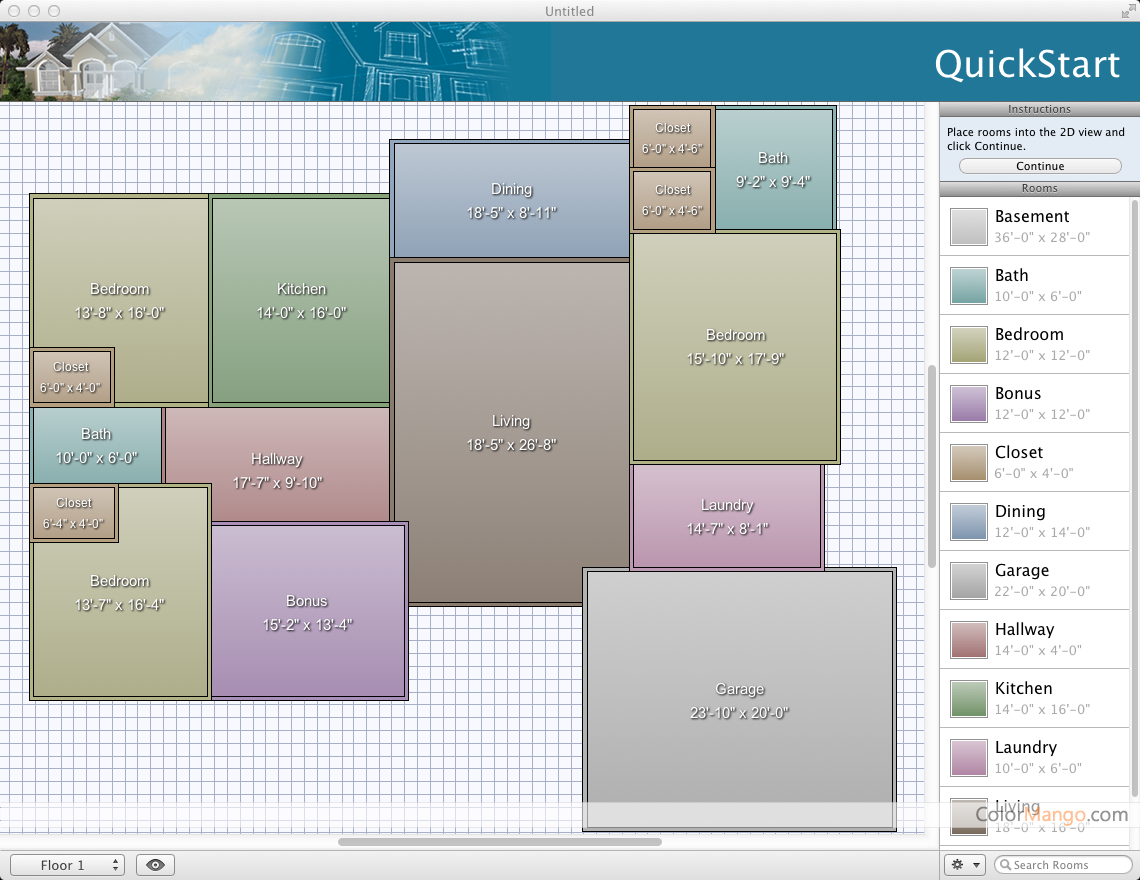Select the Dining room swatch icon

[968, 522]
